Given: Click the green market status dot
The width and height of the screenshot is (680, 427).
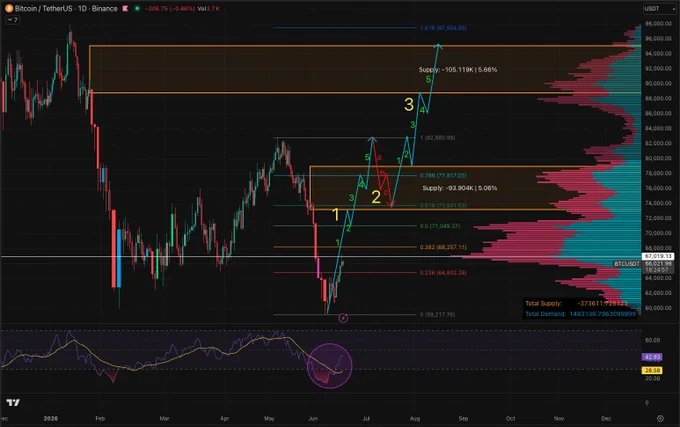Looking at the screenshot, I should pos(137,8).
